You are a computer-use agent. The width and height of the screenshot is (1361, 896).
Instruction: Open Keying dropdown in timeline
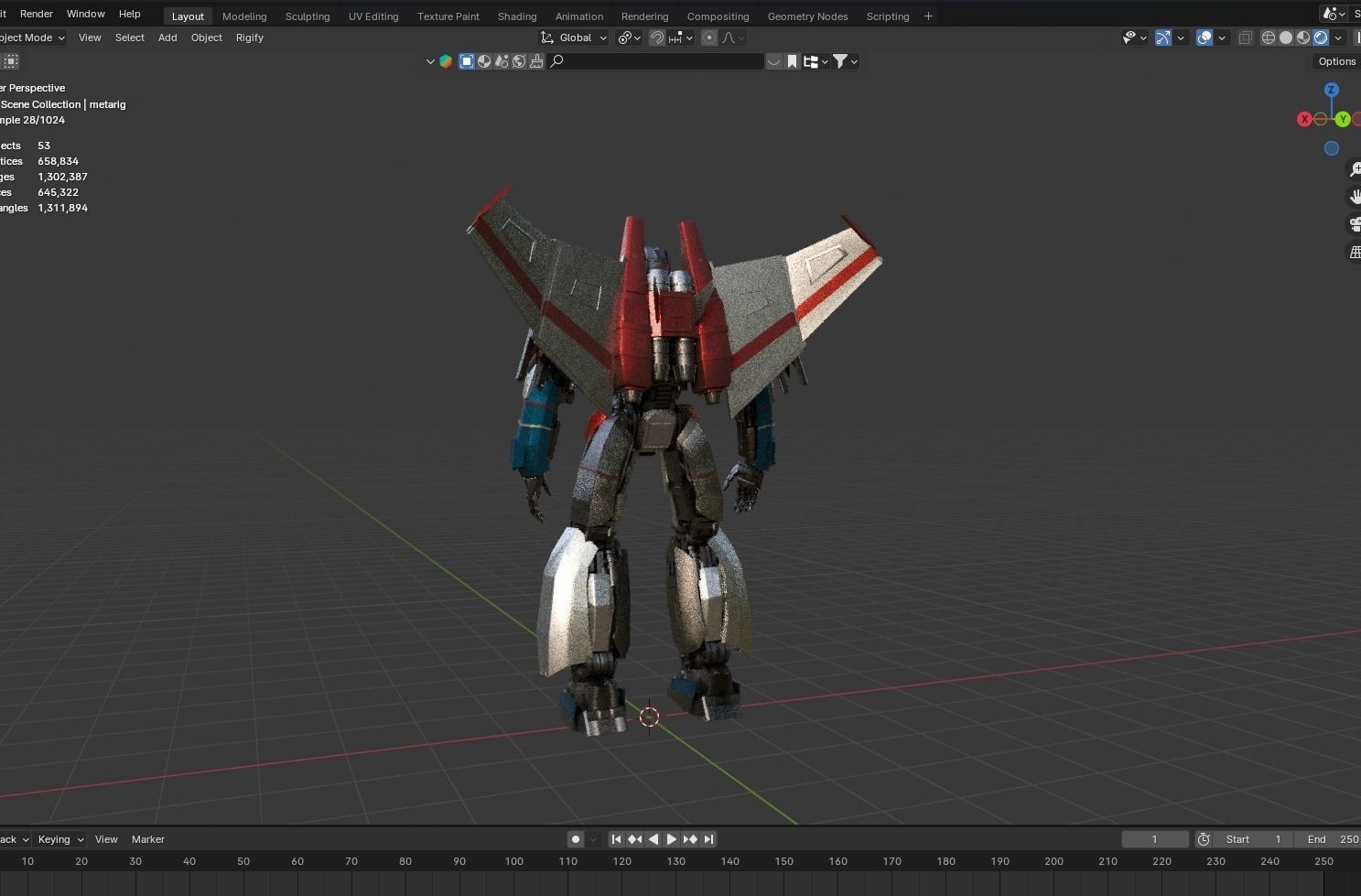tap(60, 839)
